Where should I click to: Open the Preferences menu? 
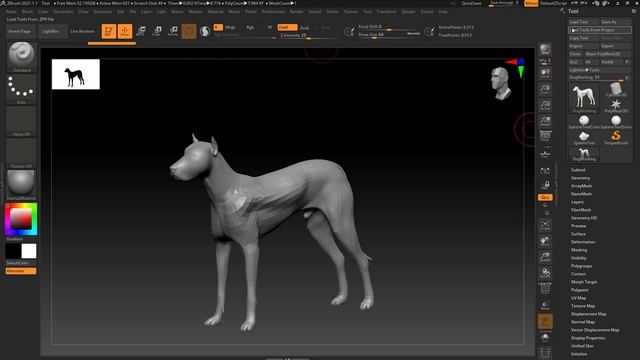click(273, 11)
